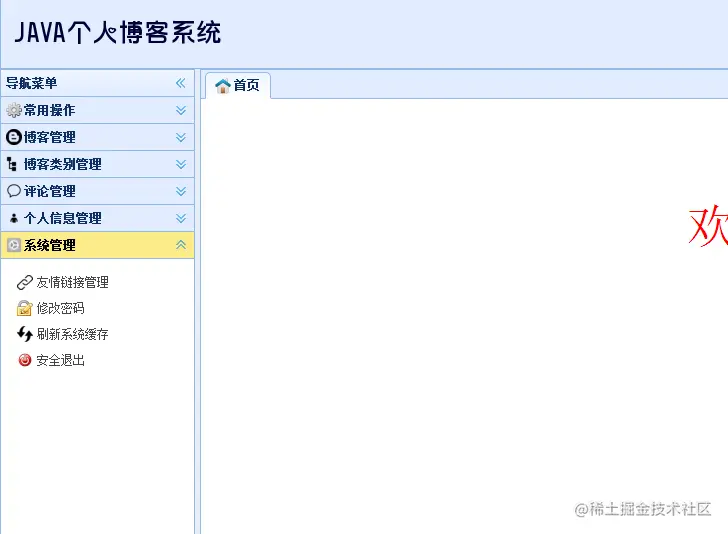This screenshot has width=728, height=534.
Task: Open the 博客类别管理 menu header
Action: point(98,164)
